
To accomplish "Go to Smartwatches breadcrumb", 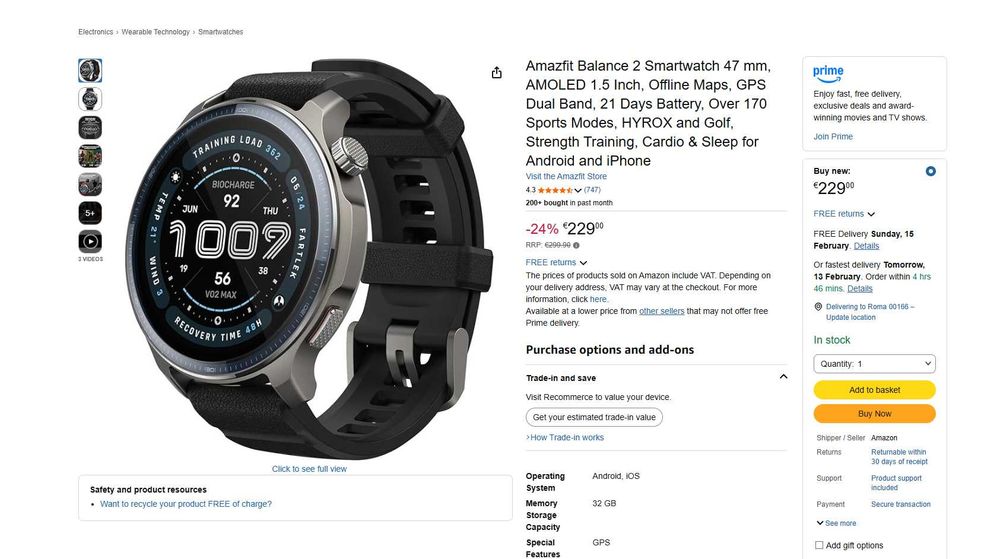I will tap(221, 32).
